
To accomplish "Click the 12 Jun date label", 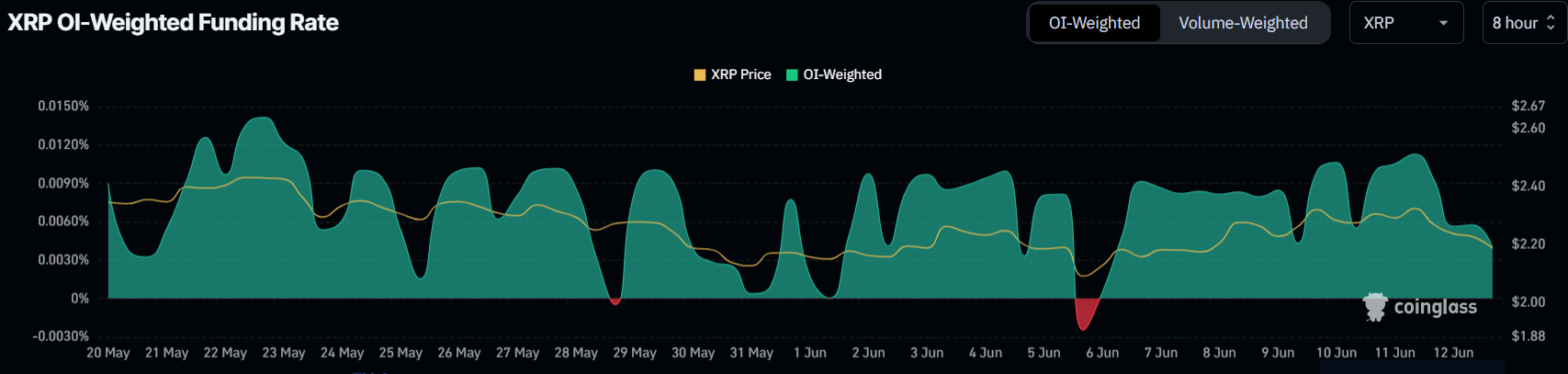I will (x=1453, y=353).
